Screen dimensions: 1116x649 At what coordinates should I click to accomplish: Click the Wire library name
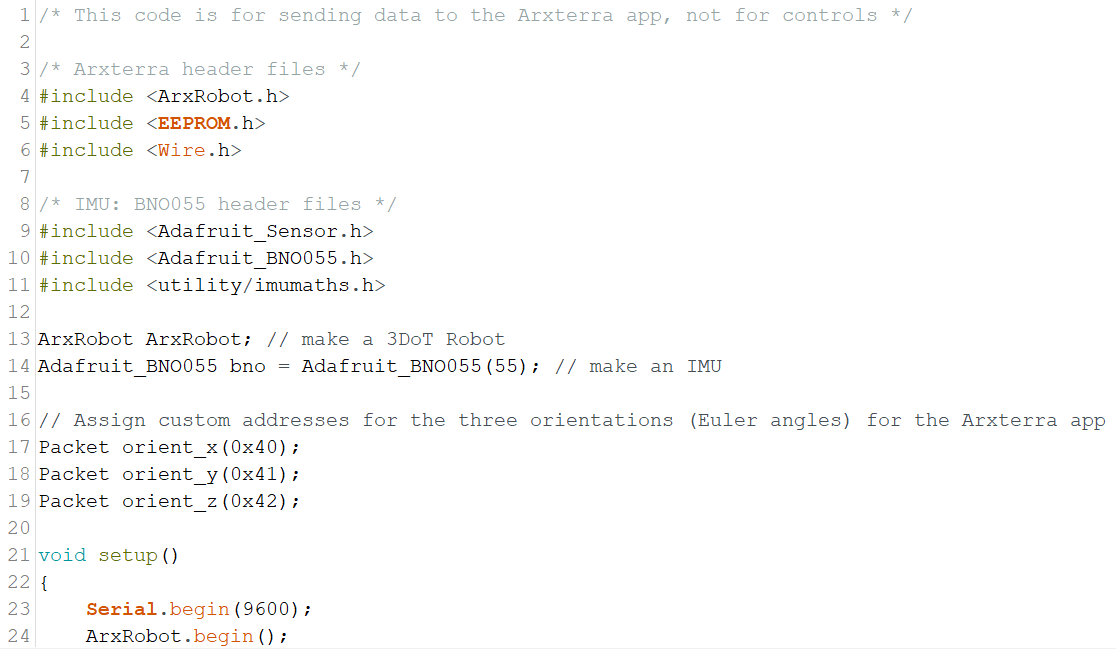click(181, 150)
